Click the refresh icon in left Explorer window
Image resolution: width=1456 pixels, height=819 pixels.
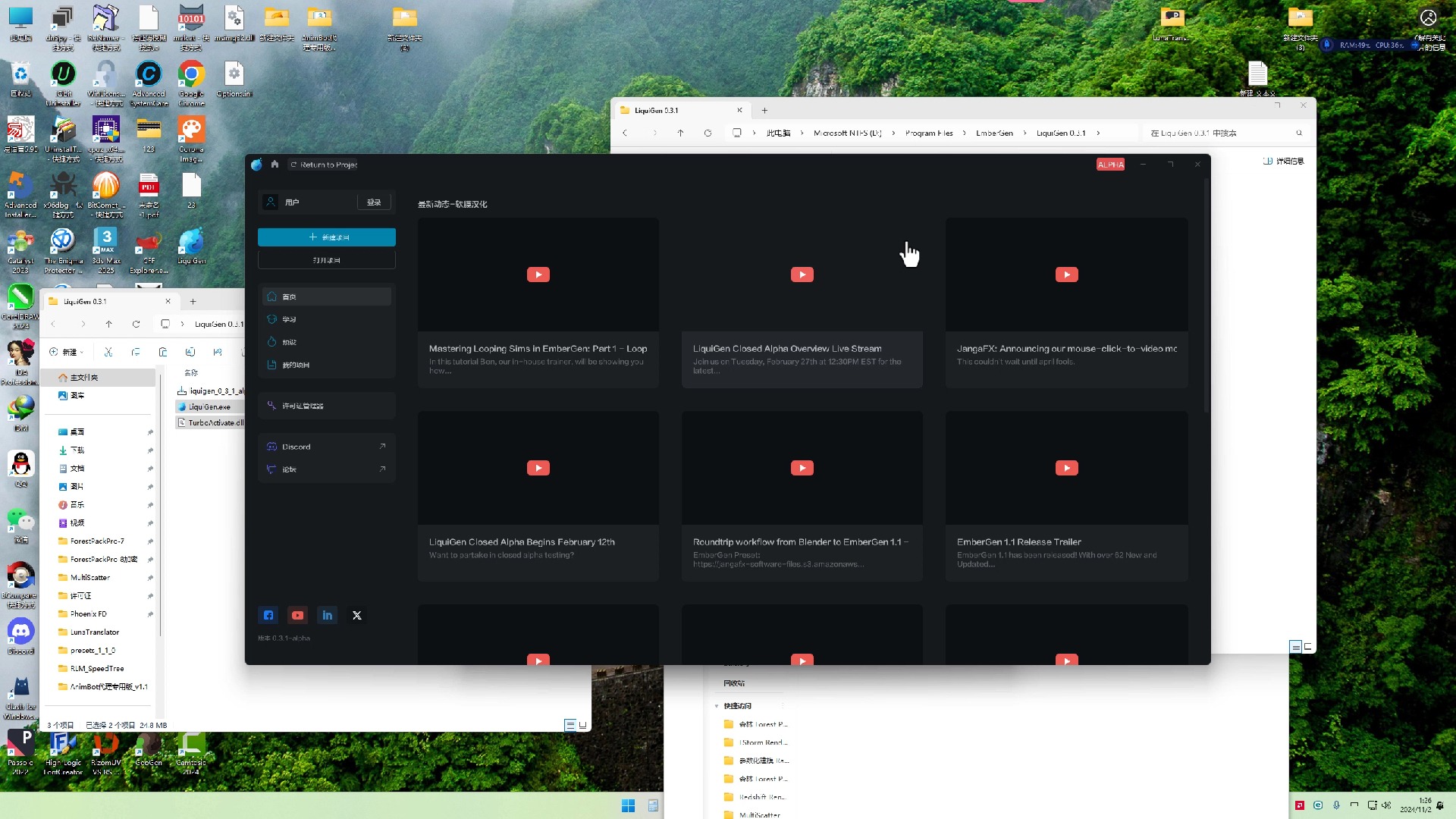point(136,324)
